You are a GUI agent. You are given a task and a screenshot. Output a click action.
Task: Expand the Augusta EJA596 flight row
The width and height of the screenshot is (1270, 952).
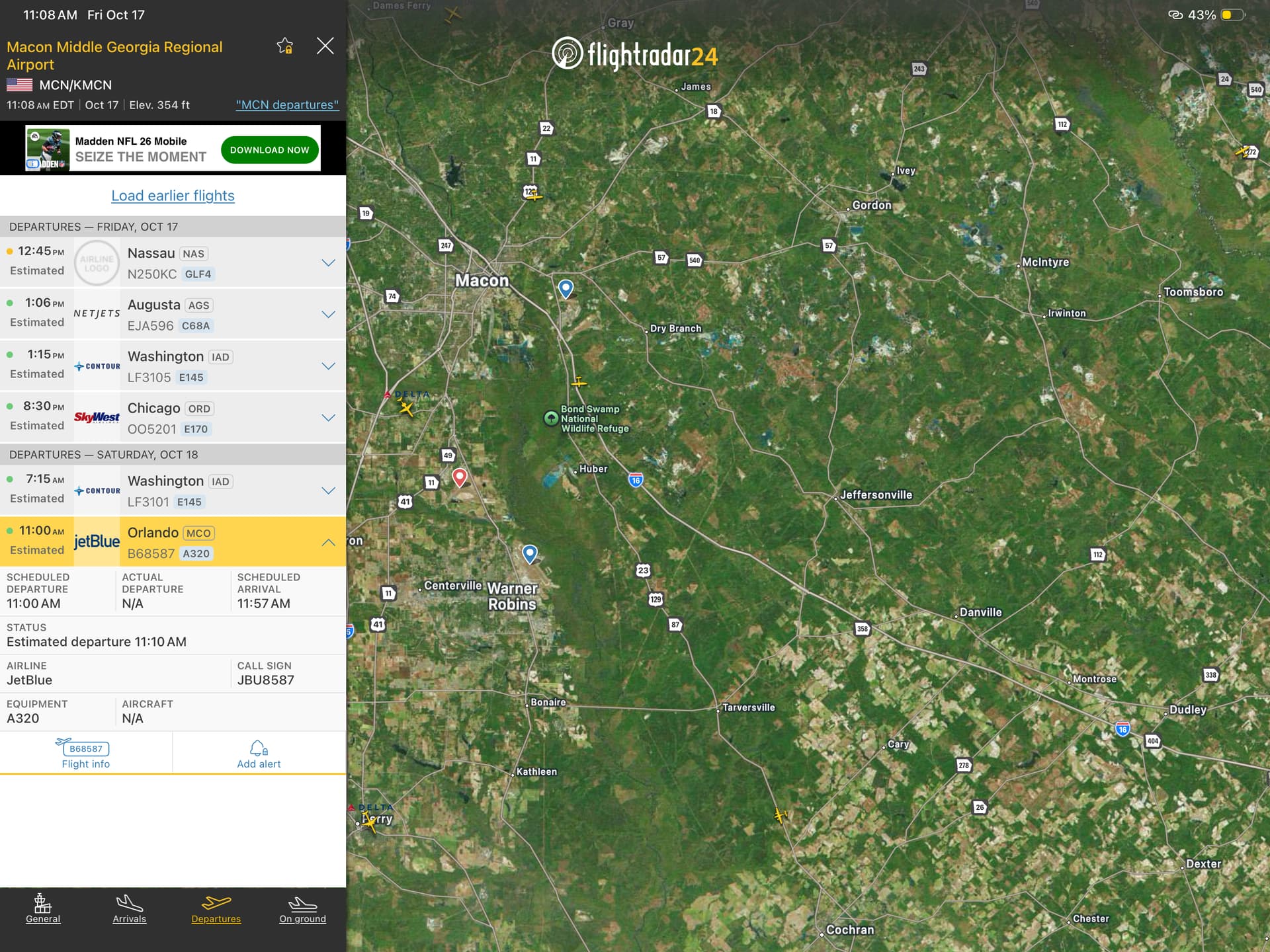click(328, 314)
